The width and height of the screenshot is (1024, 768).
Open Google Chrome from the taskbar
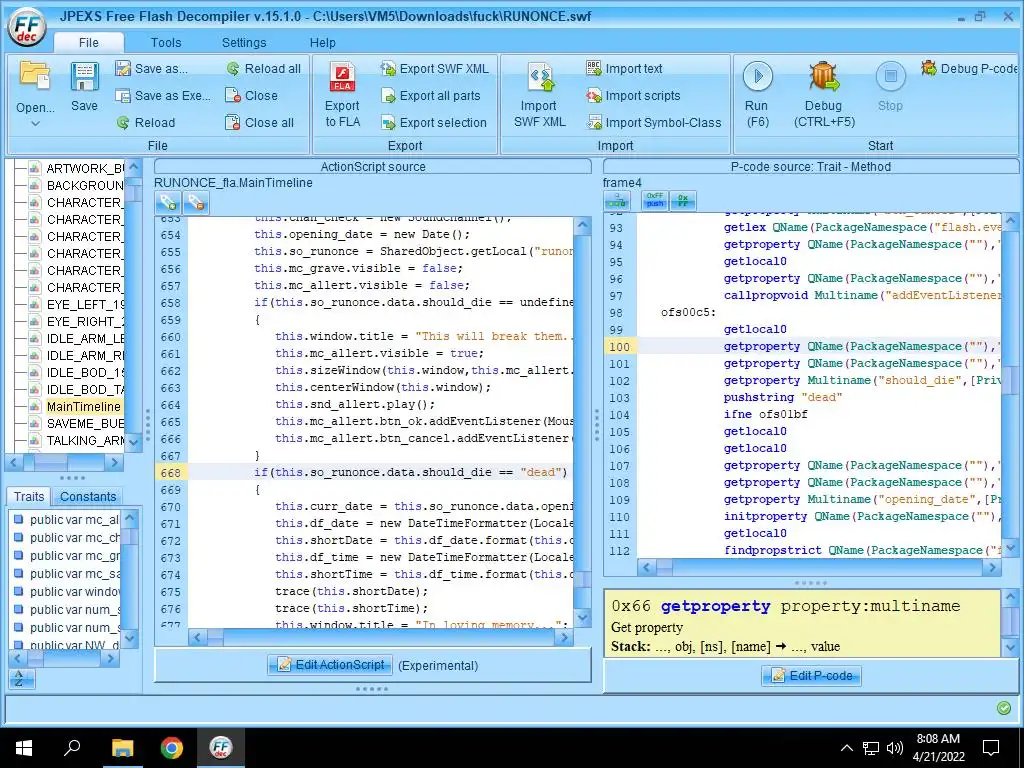(x=172, y=748)
